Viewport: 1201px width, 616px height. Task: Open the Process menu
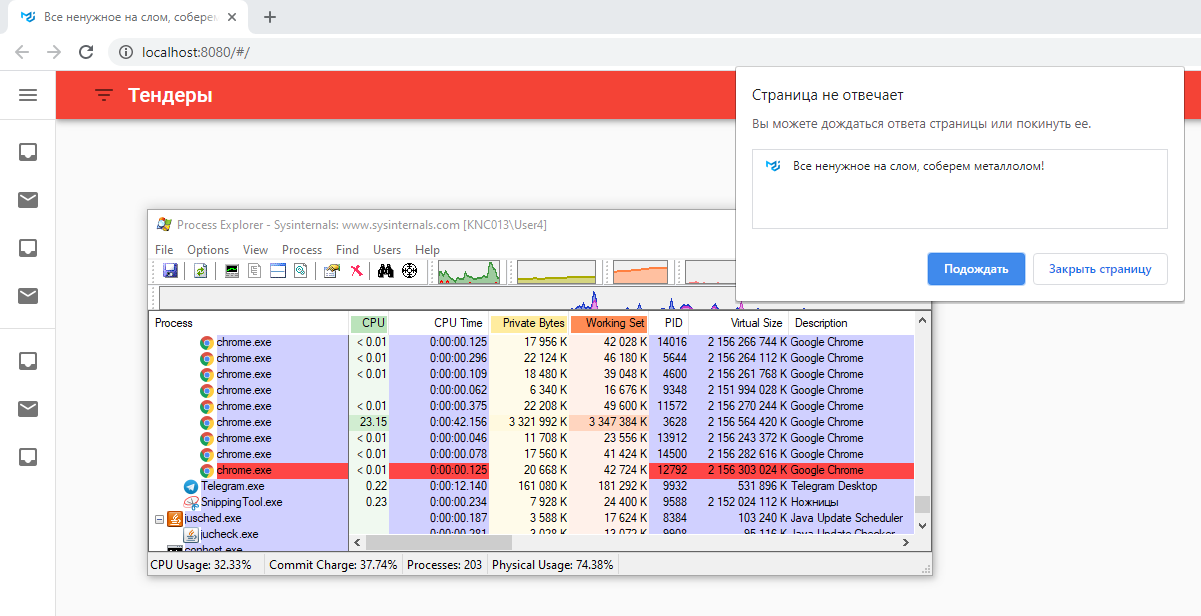[302, 250]
